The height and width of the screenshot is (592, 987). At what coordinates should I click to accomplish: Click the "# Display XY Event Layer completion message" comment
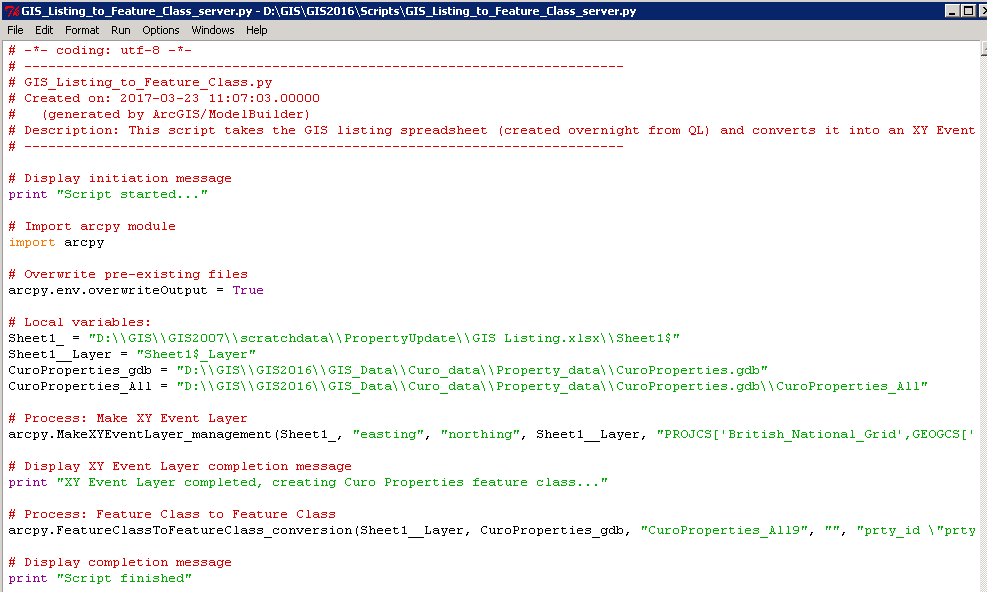coord(180,466)
